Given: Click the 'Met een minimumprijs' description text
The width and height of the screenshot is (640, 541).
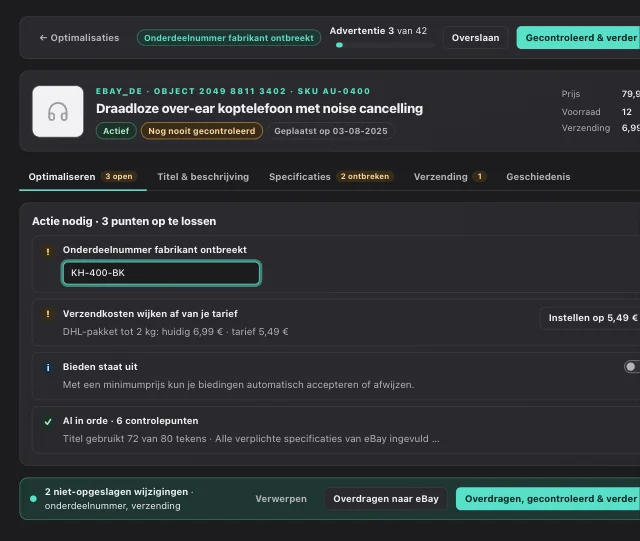Looking at the screenshot, I should click(x=238, y=385).
